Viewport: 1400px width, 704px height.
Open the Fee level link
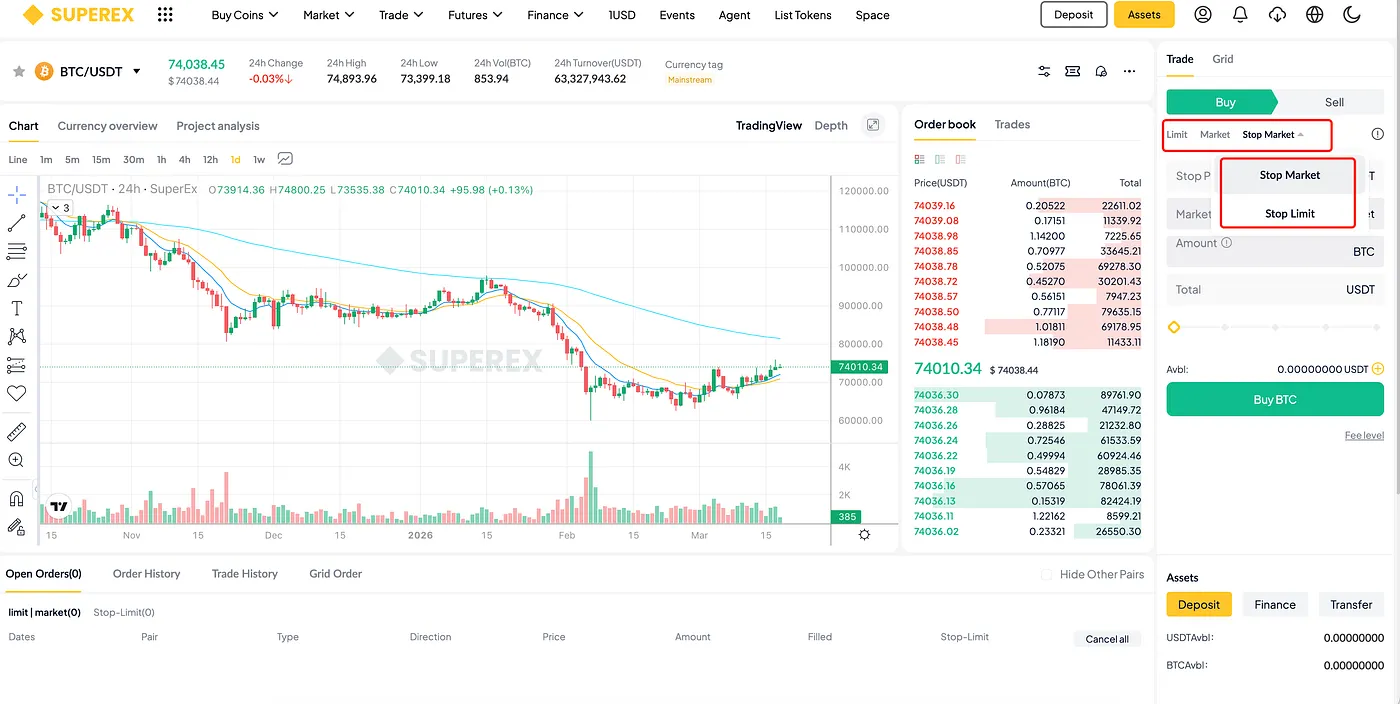1364,436
